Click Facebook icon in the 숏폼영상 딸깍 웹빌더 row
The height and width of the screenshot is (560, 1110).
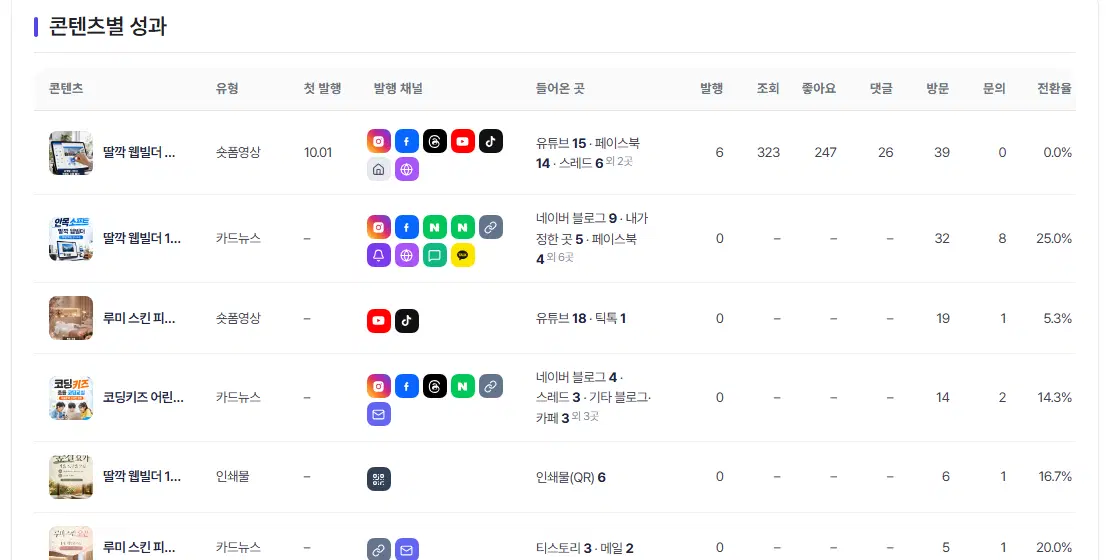(x=406, y=142)
